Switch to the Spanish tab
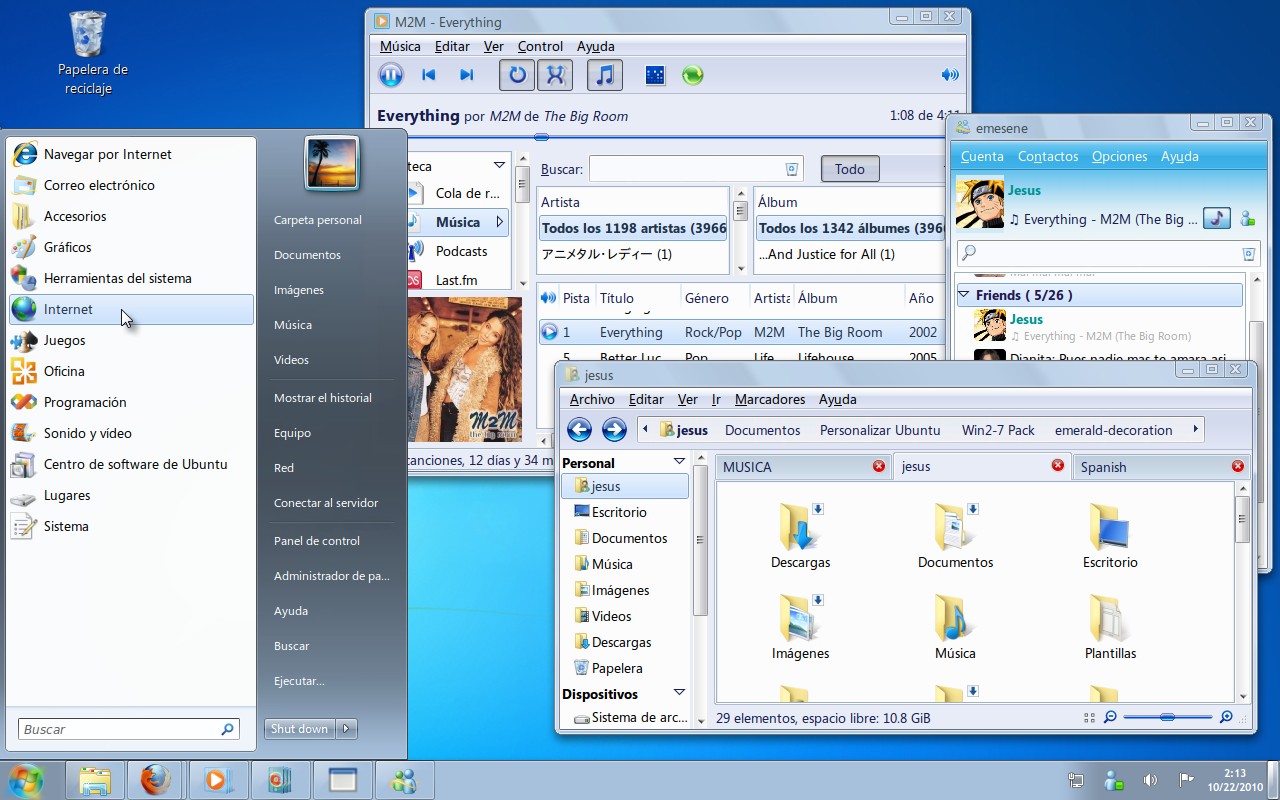The image size is (1280, 800). coord(1161,466)
